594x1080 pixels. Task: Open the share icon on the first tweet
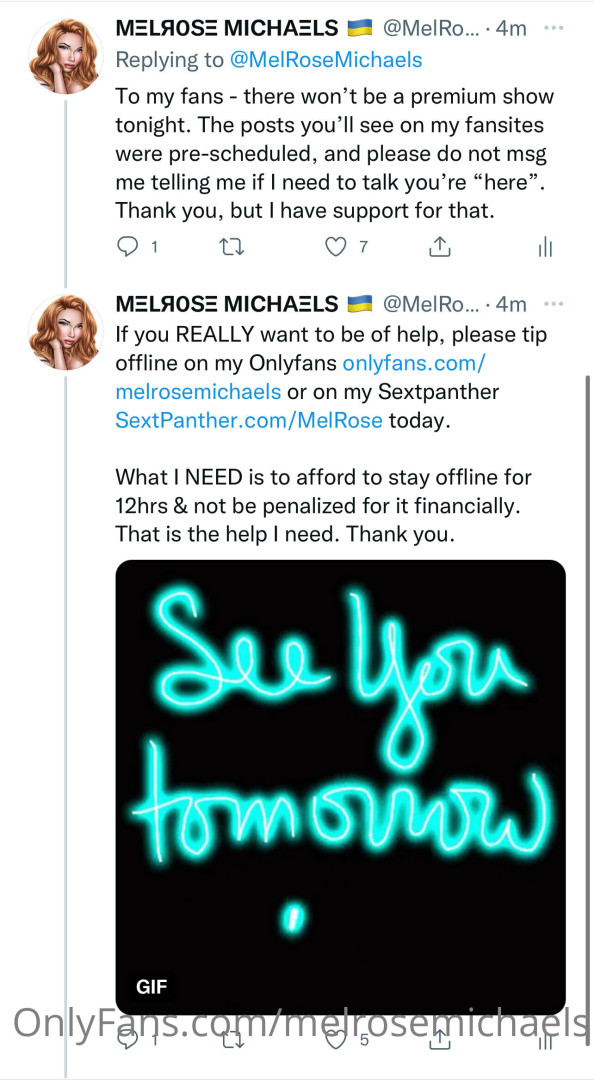(440, 246)
